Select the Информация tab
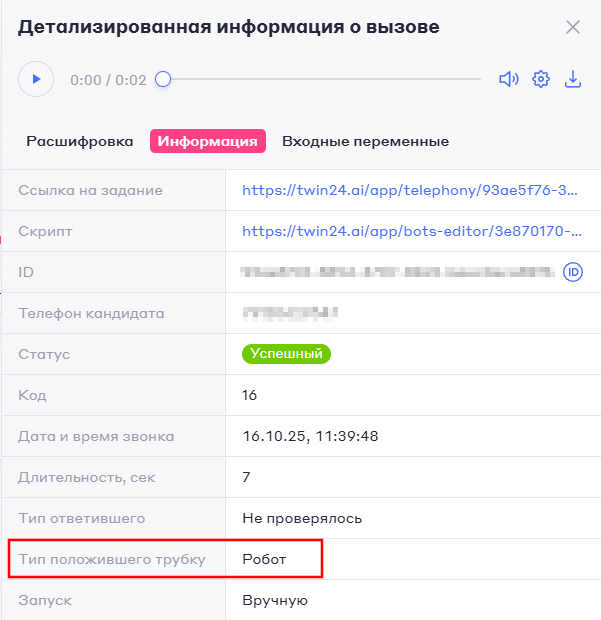 (208, 142)
